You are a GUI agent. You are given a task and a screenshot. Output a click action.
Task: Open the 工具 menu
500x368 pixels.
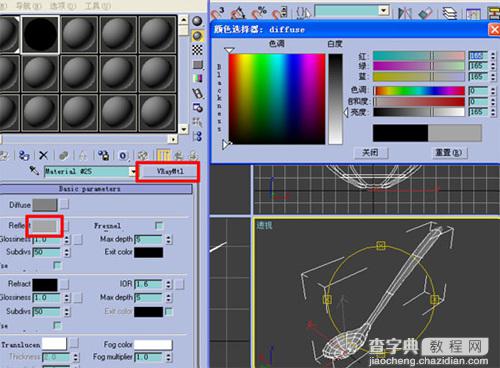(x=98, y=6)
